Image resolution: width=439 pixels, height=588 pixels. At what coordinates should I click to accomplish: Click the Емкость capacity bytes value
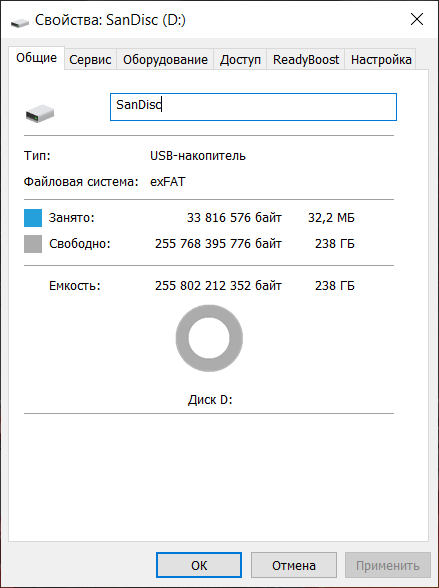pos(218,286)
